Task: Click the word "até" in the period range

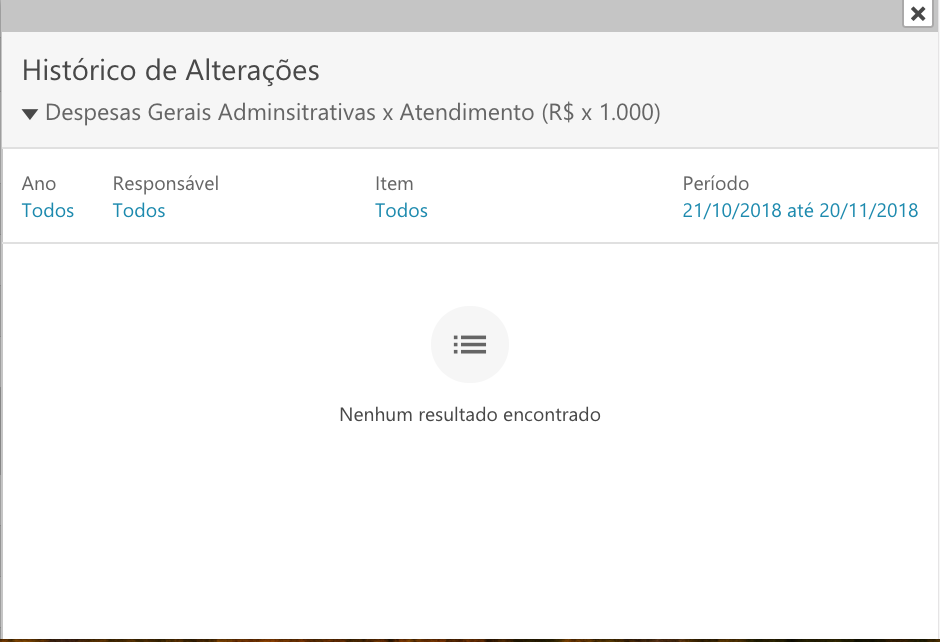Action: (x=800, y=210)
